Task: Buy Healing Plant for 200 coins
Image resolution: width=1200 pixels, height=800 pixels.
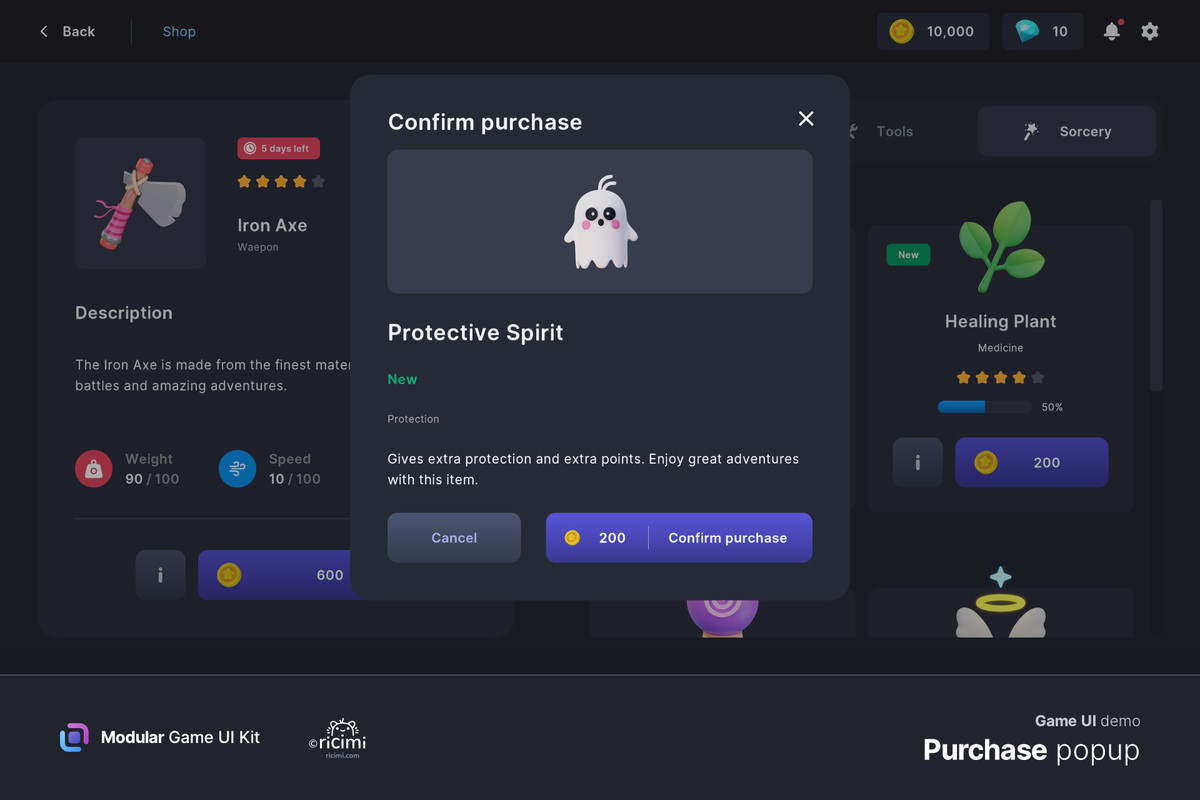Action: pyautogui.click(x=1031, y=462)
